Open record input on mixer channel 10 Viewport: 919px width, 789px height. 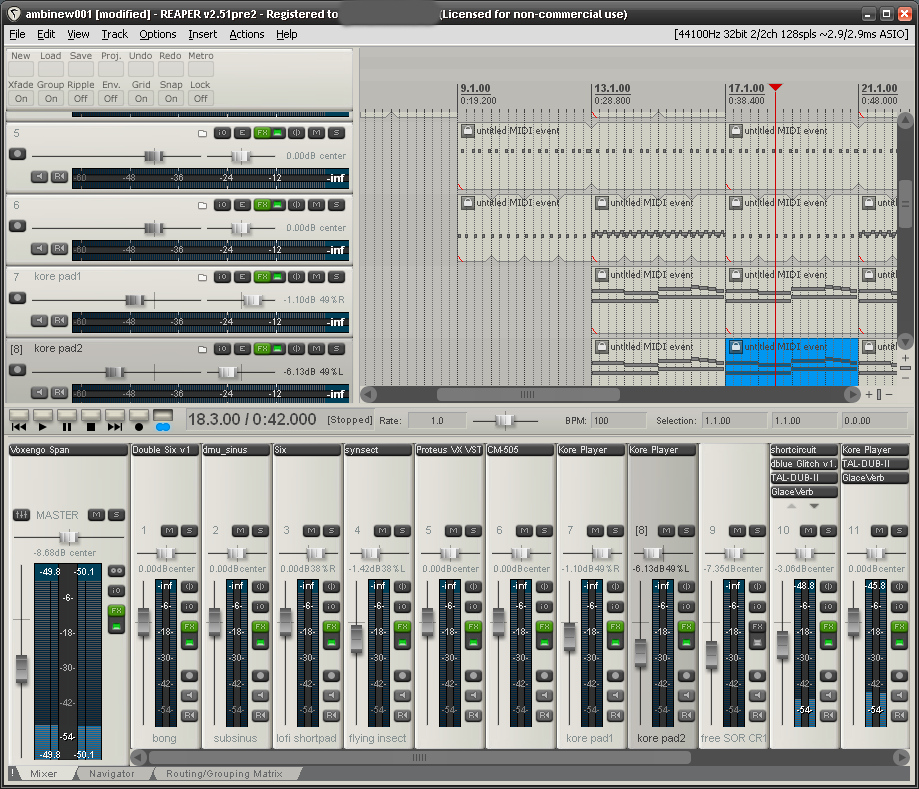[828, 716]
